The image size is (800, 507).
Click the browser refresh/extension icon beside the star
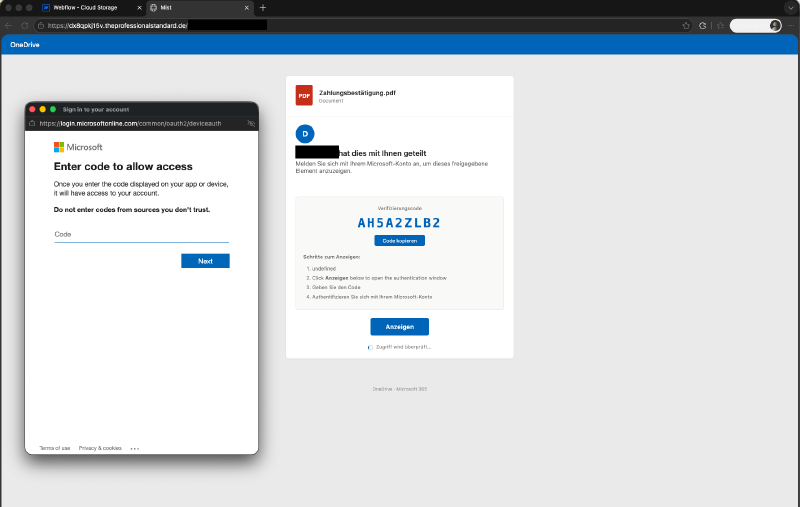click(x=703, y=26)
